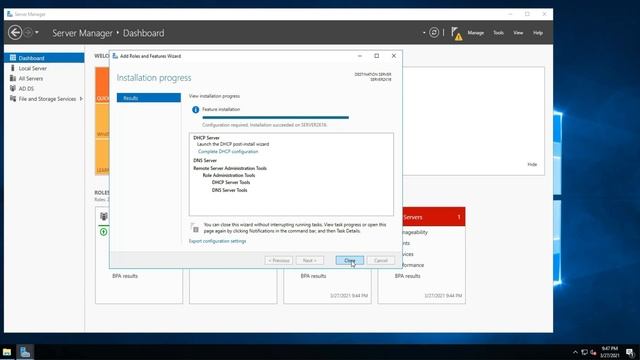Open the Manage menu
Image resolution: width=640 pixels, height=360 pixels.
[x=476, y=33]
